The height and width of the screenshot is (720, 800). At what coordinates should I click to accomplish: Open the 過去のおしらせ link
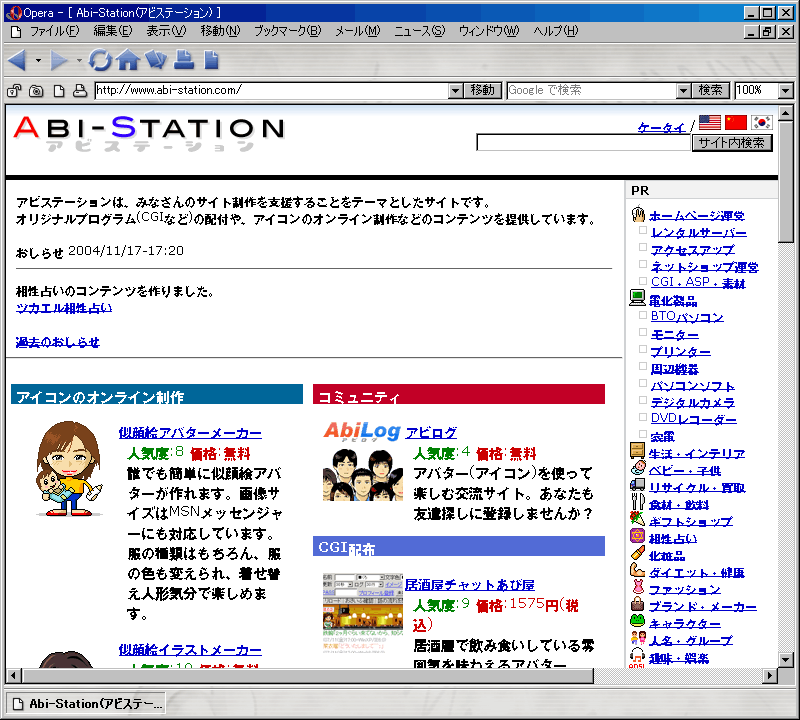[x=58, y=342]
